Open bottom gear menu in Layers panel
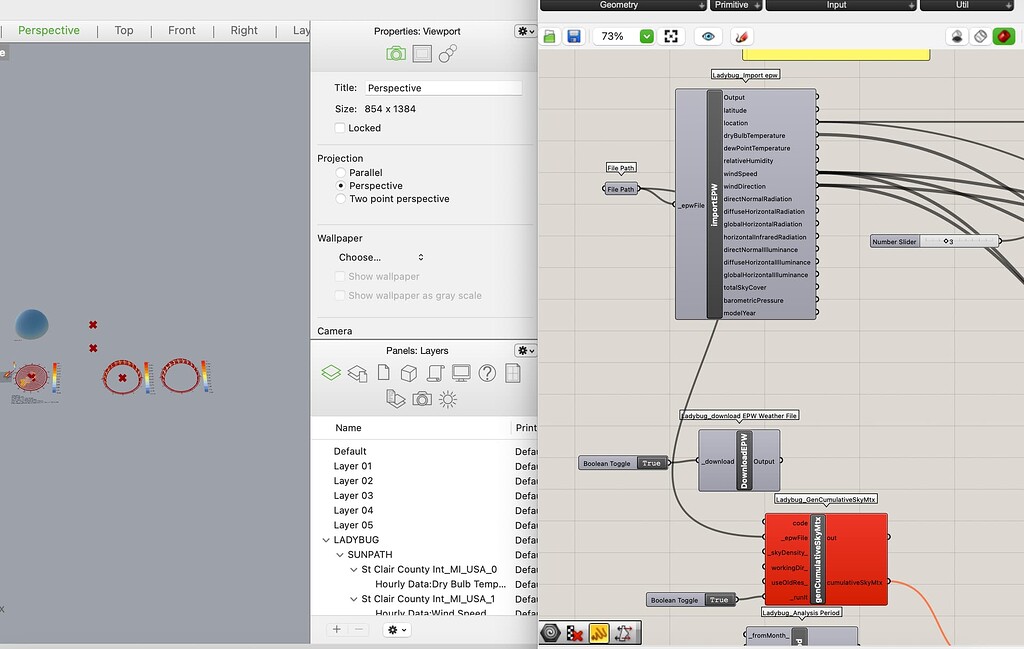The height and width of the screenshot is (649, 1024). 396,629
